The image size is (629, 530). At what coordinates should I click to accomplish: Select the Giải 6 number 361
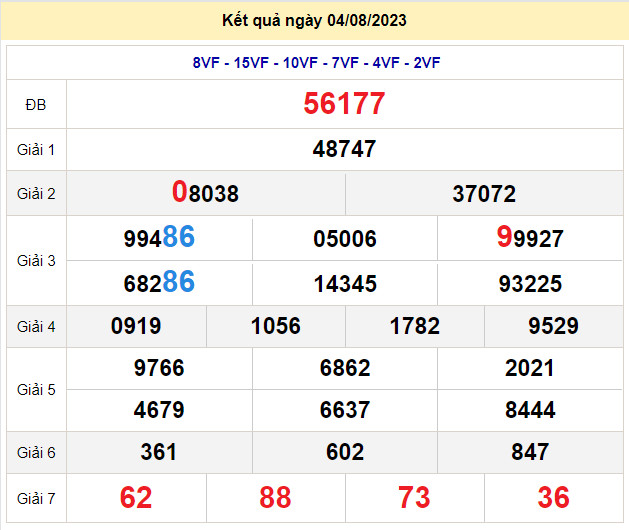(159, 452)
